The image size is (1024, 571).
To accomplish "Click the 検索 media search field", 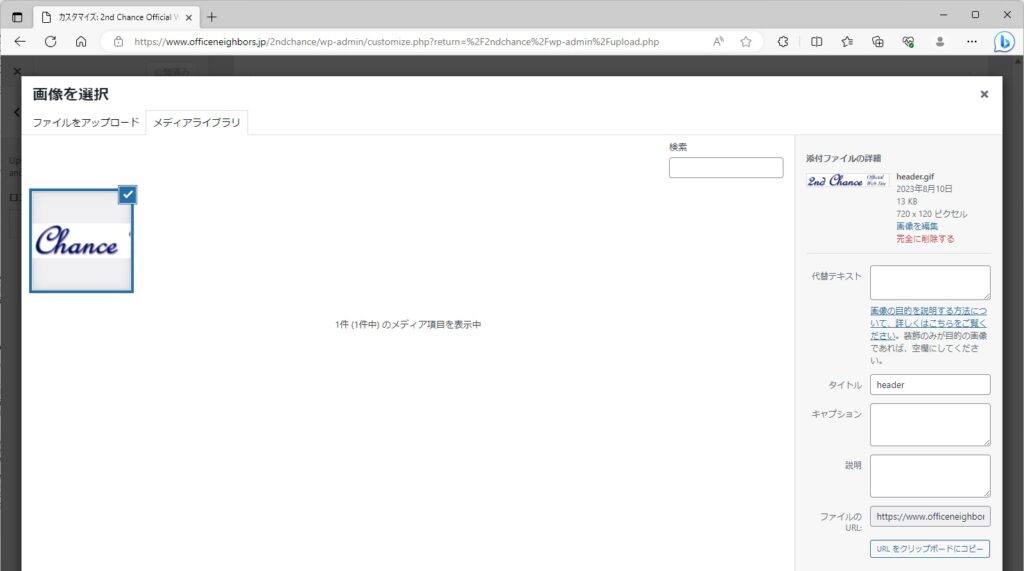I will (725, 168).
